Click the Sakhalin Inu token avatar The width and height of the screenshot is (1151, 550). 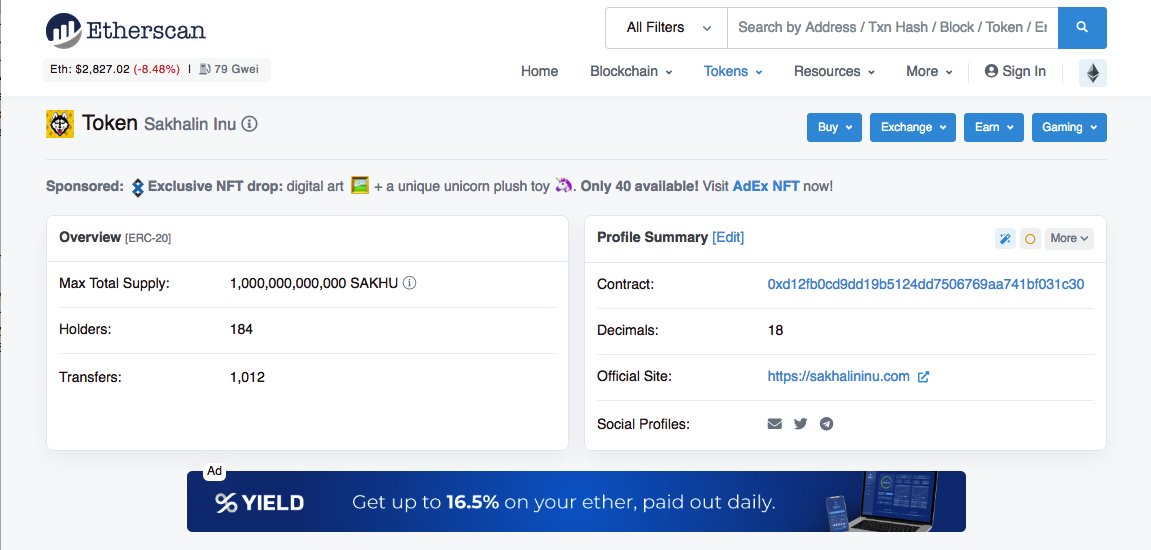click(60, 124)
